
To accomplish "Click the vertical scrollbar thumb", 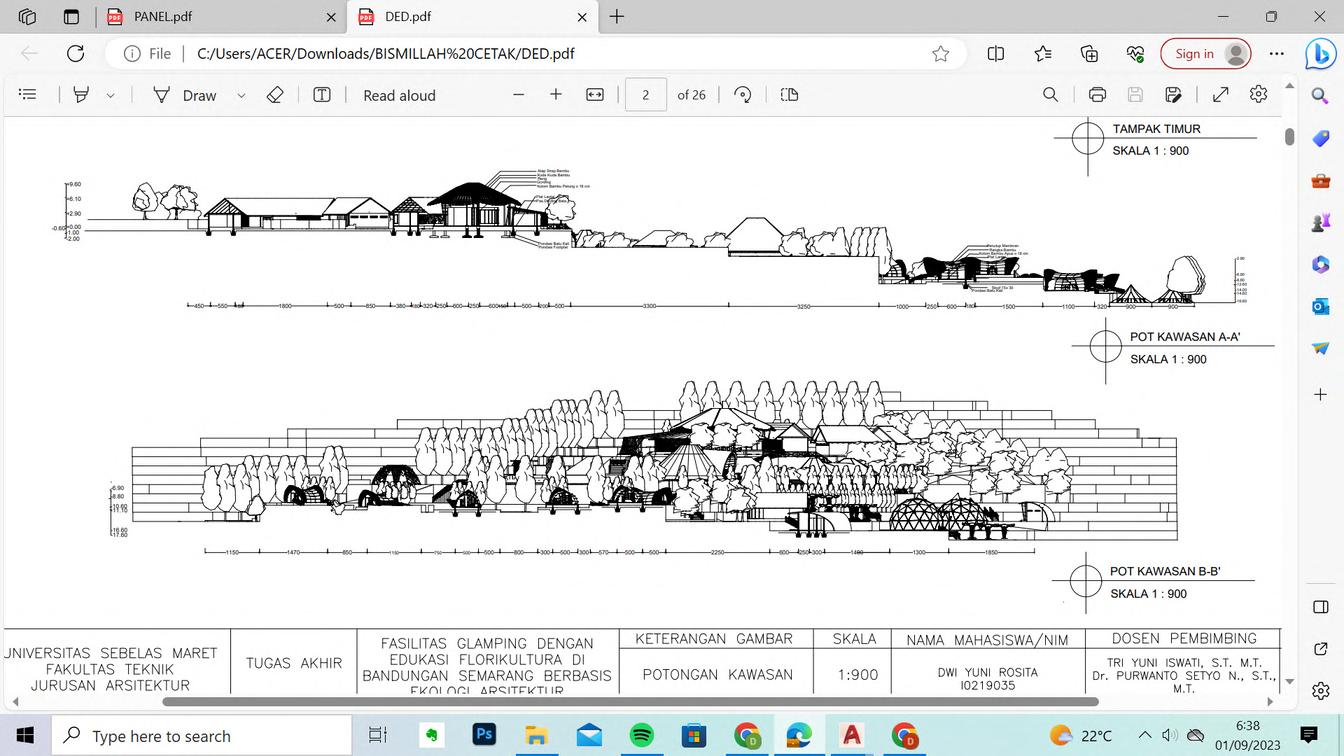I will (x=1290, y=136).
